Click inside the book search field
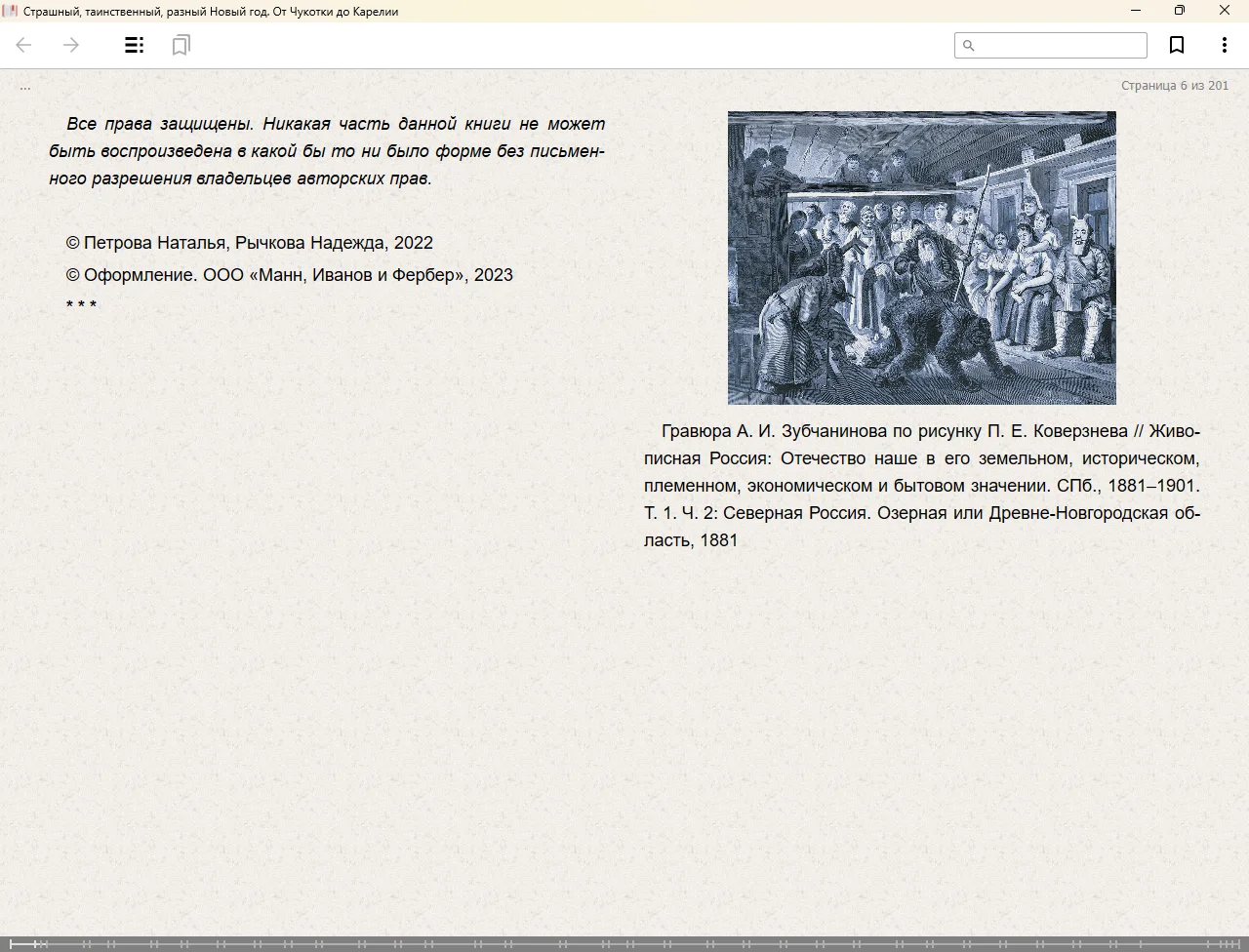The height and width of the screenshot is (952, 1249). point(1060,46)
